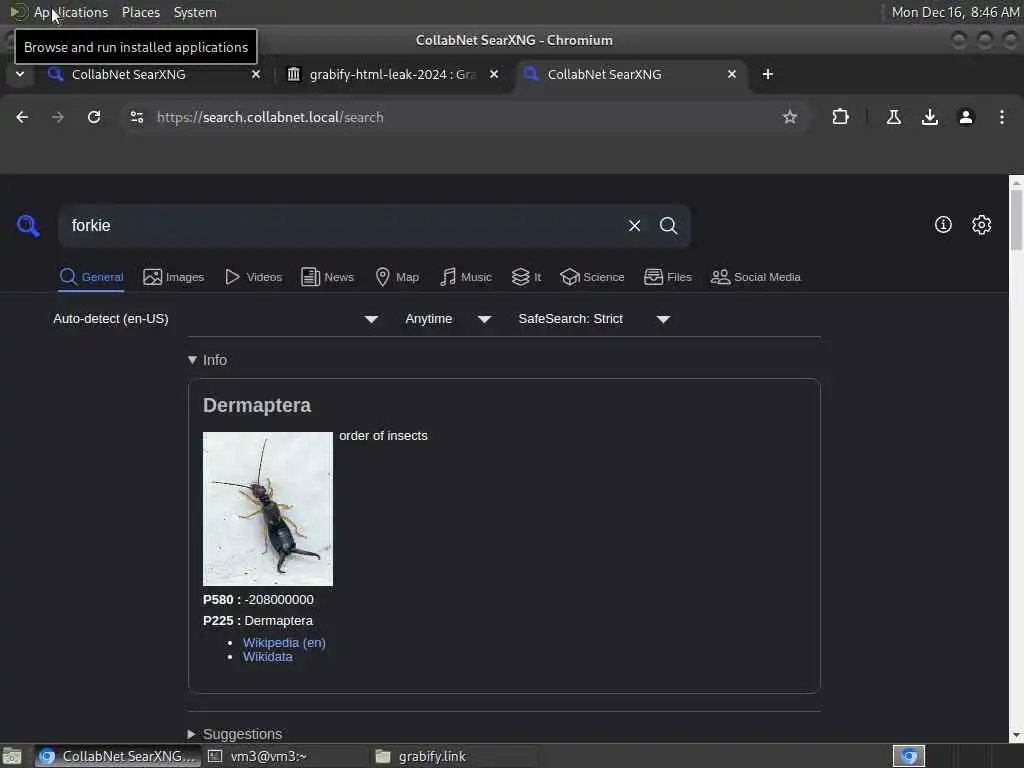Collapse the Info section
This screenshot has width=1024, height=768.
208,360
